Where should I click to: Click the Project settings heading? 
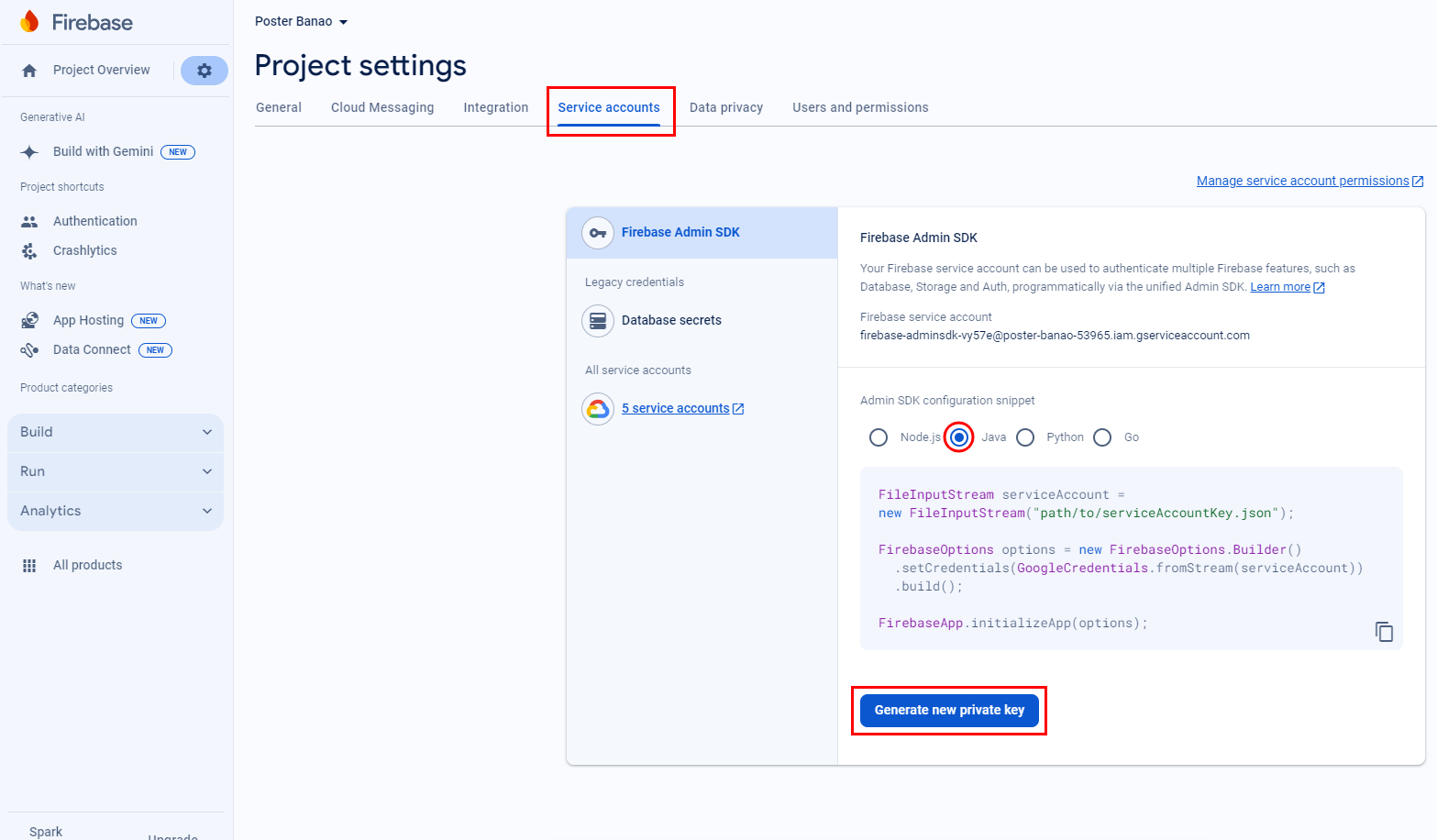[360, 66]
